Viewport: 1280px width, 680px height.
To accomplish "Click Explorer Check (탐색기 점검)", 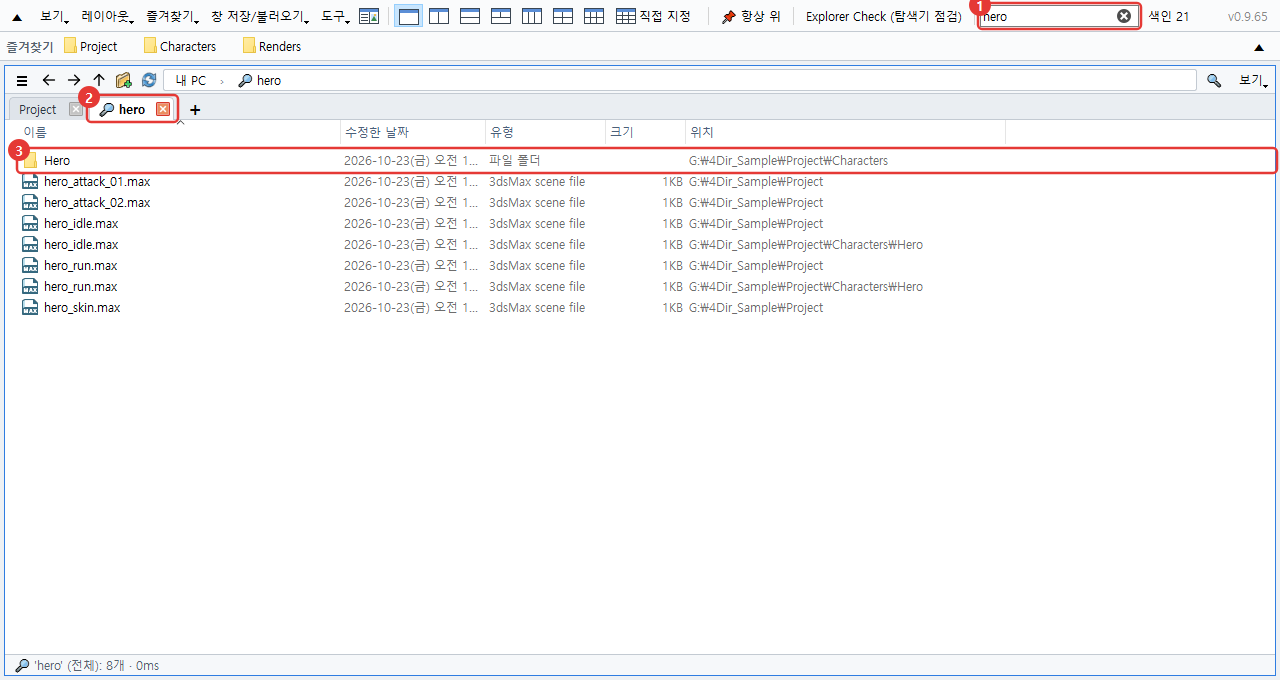I will click(884, 16).
